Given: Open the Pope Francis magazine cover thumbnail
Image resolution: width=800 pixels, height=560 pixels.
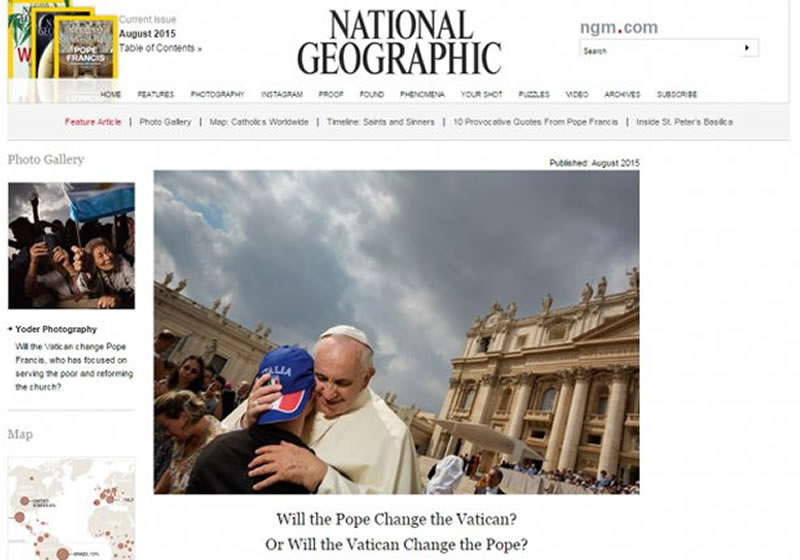Looking at the screenshot, I should click(86, 47).
